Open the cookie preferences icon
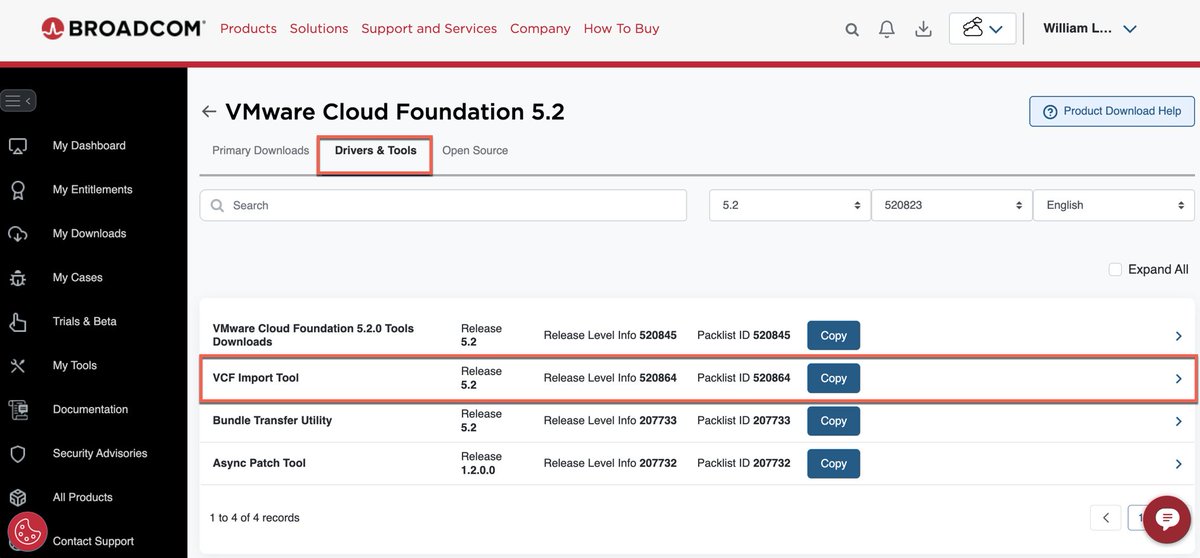The width and height of the screenshot is (1200, 558). tap(27, 532)
